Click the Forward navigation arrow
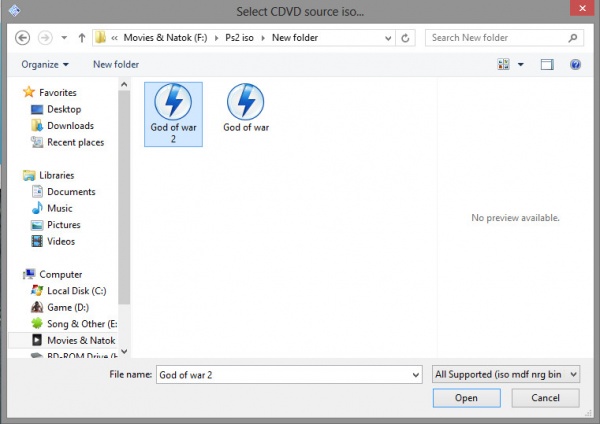 (x=45, y=38)
